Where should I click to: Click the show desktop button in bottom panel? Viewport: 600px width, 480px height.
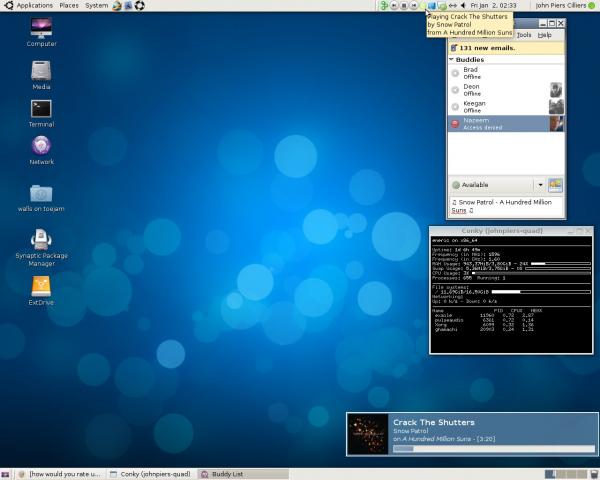click(6, 473)
